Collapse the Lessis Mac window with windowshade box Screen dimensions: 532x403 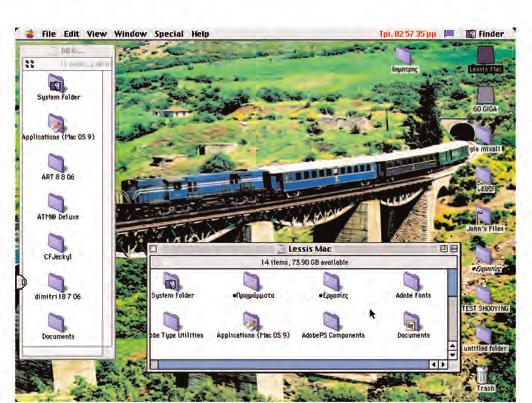click(x=453, y=249)
